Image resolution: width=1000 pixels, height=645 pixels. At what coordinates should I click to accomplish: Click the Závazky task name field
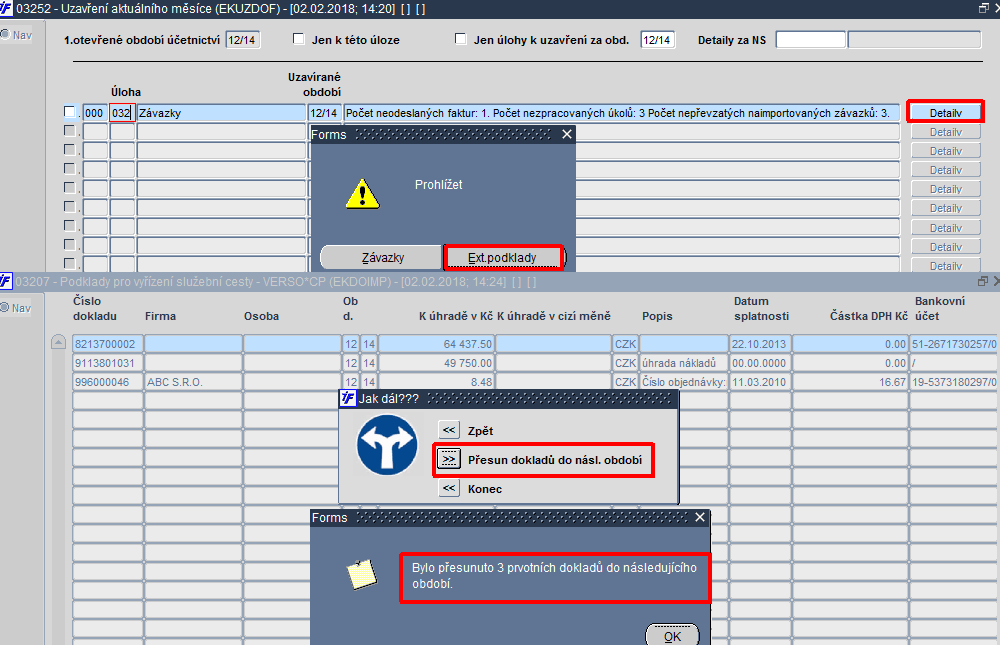click(221, 113)
